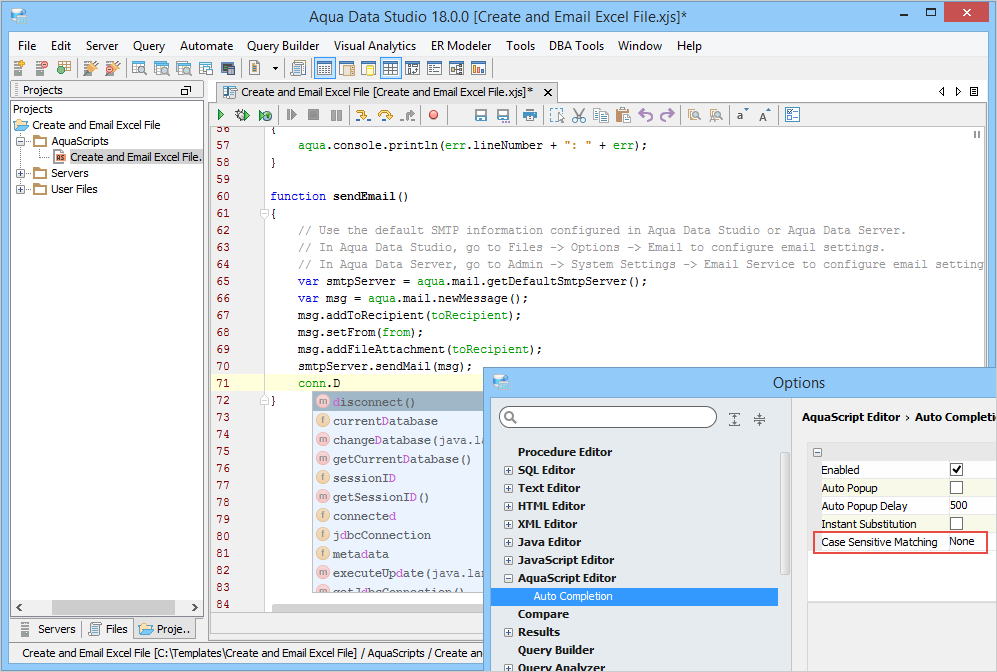
Task: Open the Case Sensitive Matching dropdown
Action: pos(966,542)
